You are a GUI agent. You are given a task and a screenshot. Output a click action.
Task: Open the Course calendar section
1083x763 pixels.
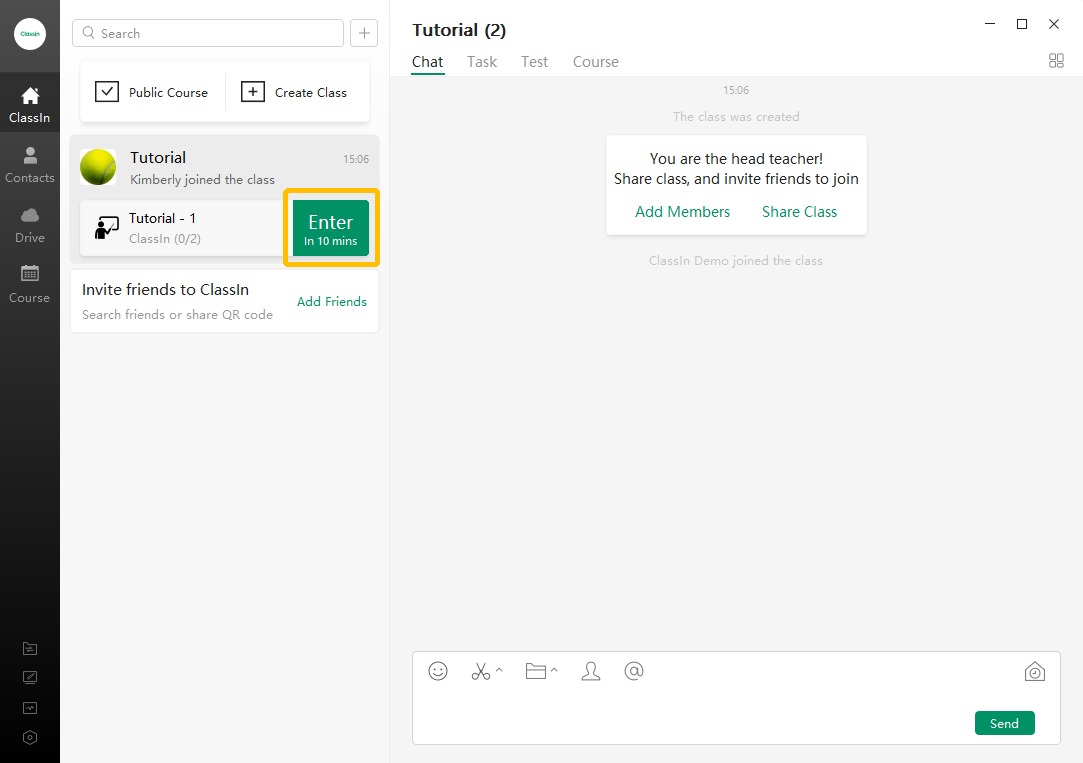click(30, 284)
